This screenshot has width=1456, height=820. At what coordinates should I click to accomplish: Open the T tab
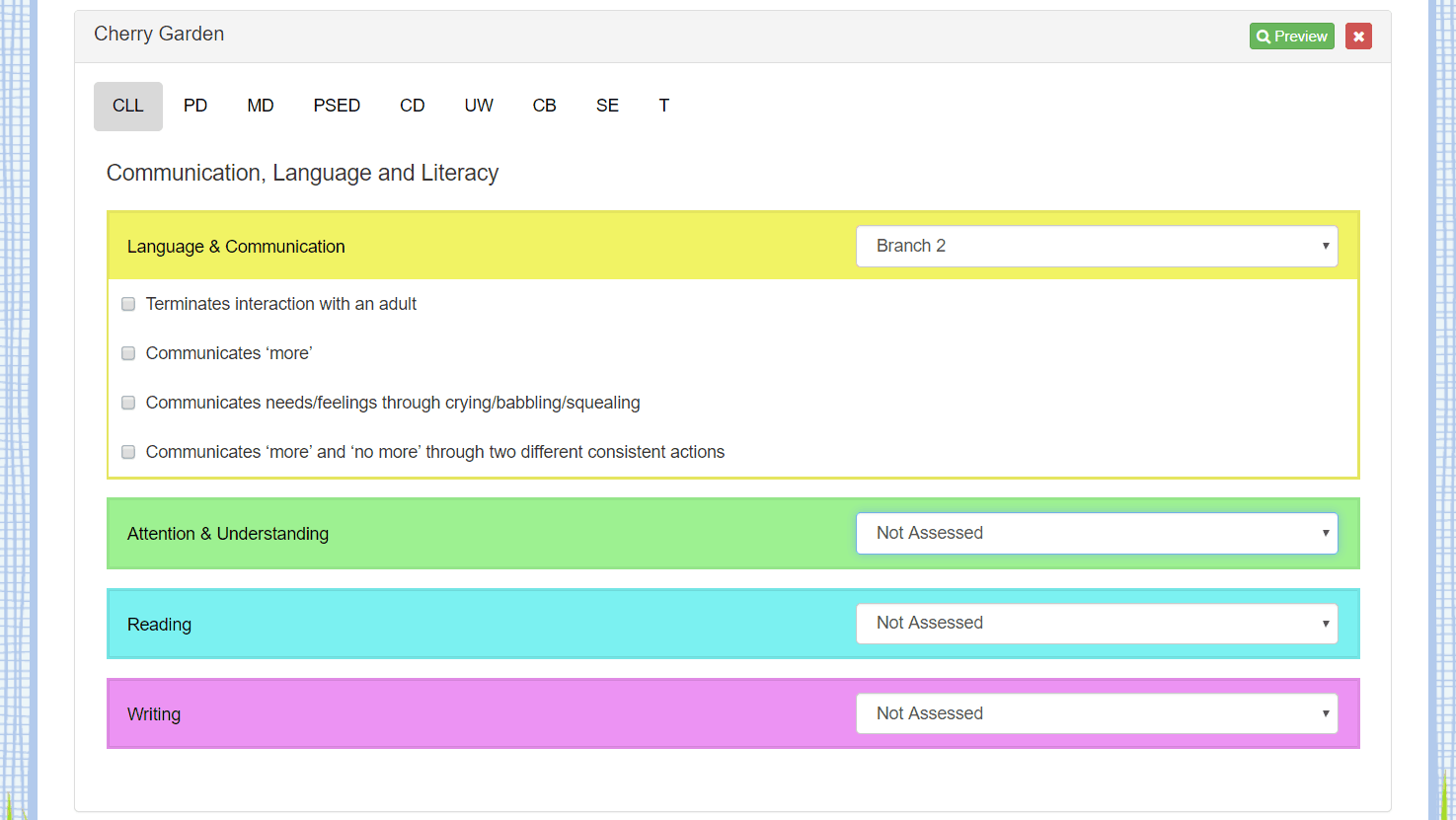coord(663,106)
